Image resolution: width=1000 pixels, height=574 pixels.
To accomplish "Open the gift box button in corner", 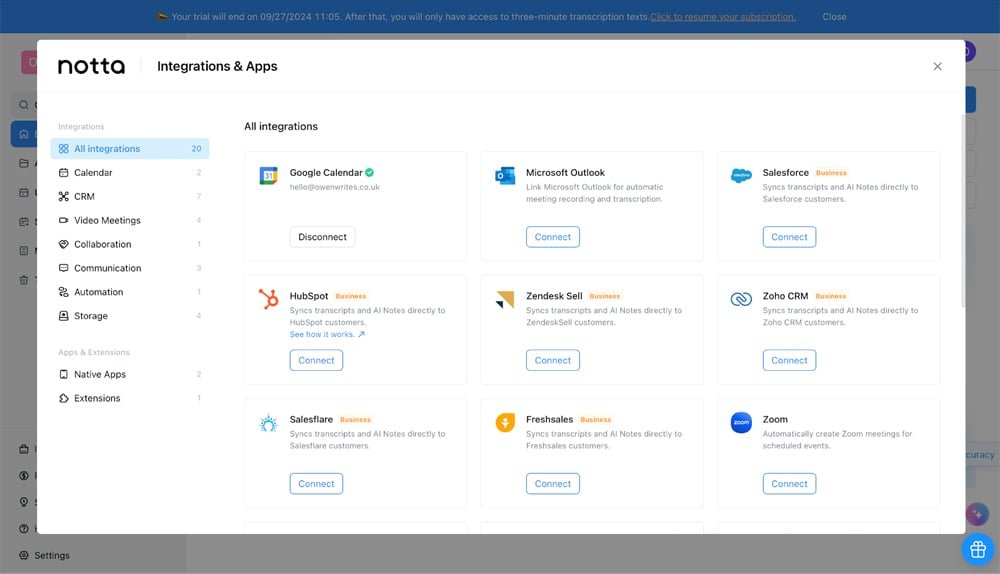I will [978, 549].
